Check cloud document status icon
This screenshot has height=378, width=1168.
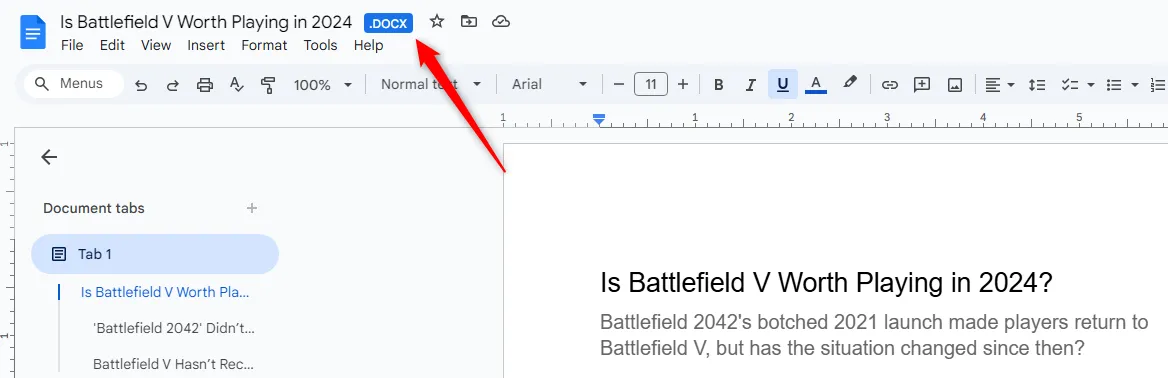(x=501, y=22)
